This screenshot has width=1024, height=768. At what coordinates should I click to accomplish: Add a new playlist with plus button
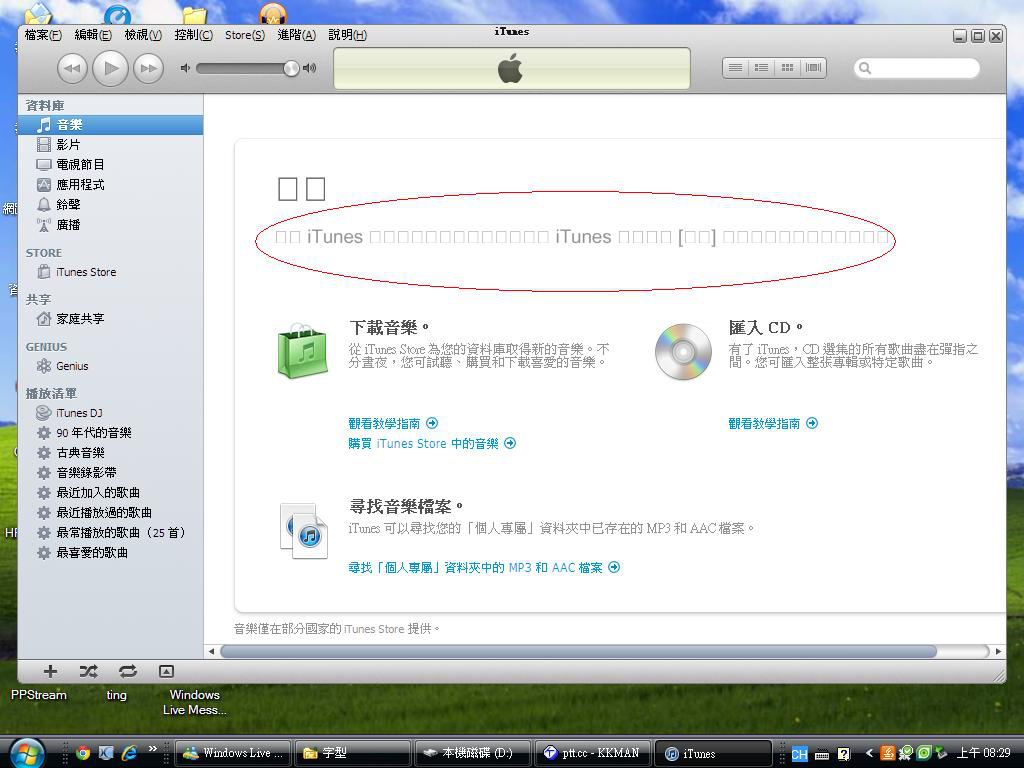(x=50, y=671)
